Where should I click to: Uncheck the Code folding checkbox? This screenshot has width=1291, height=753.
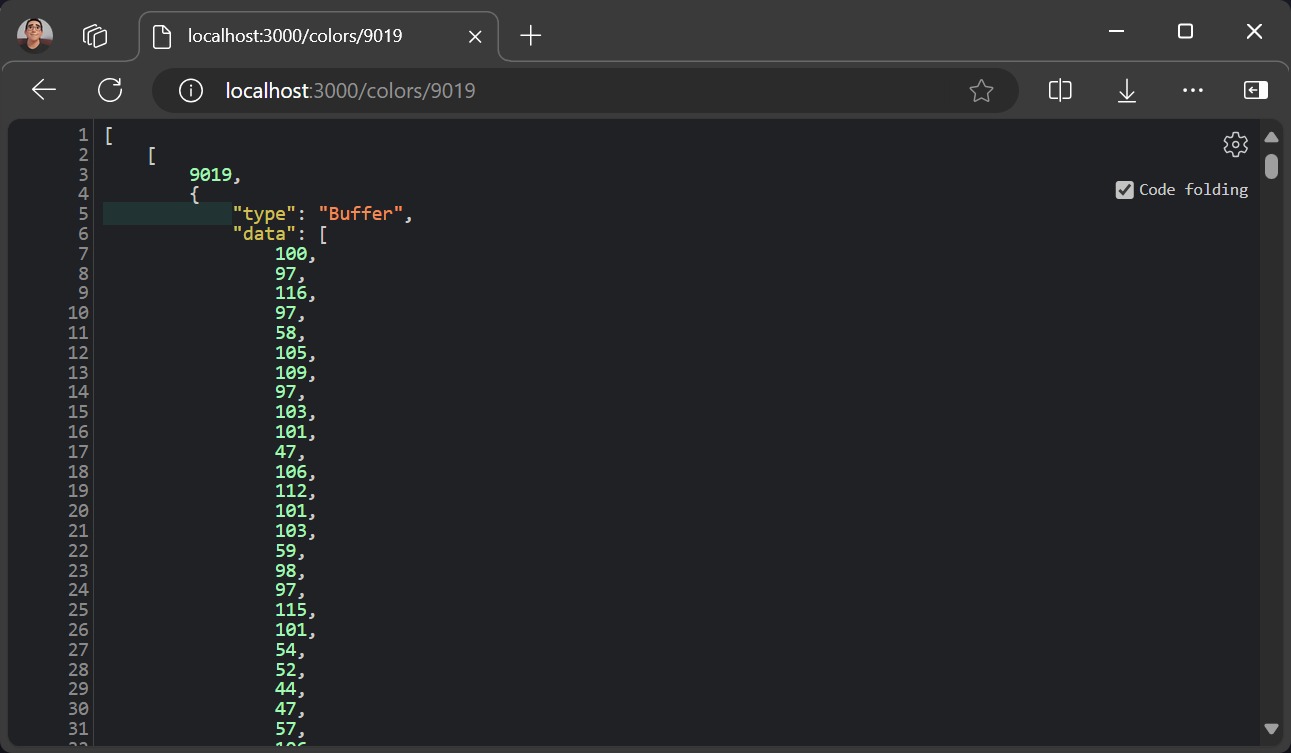click(x=1124, y=190)
